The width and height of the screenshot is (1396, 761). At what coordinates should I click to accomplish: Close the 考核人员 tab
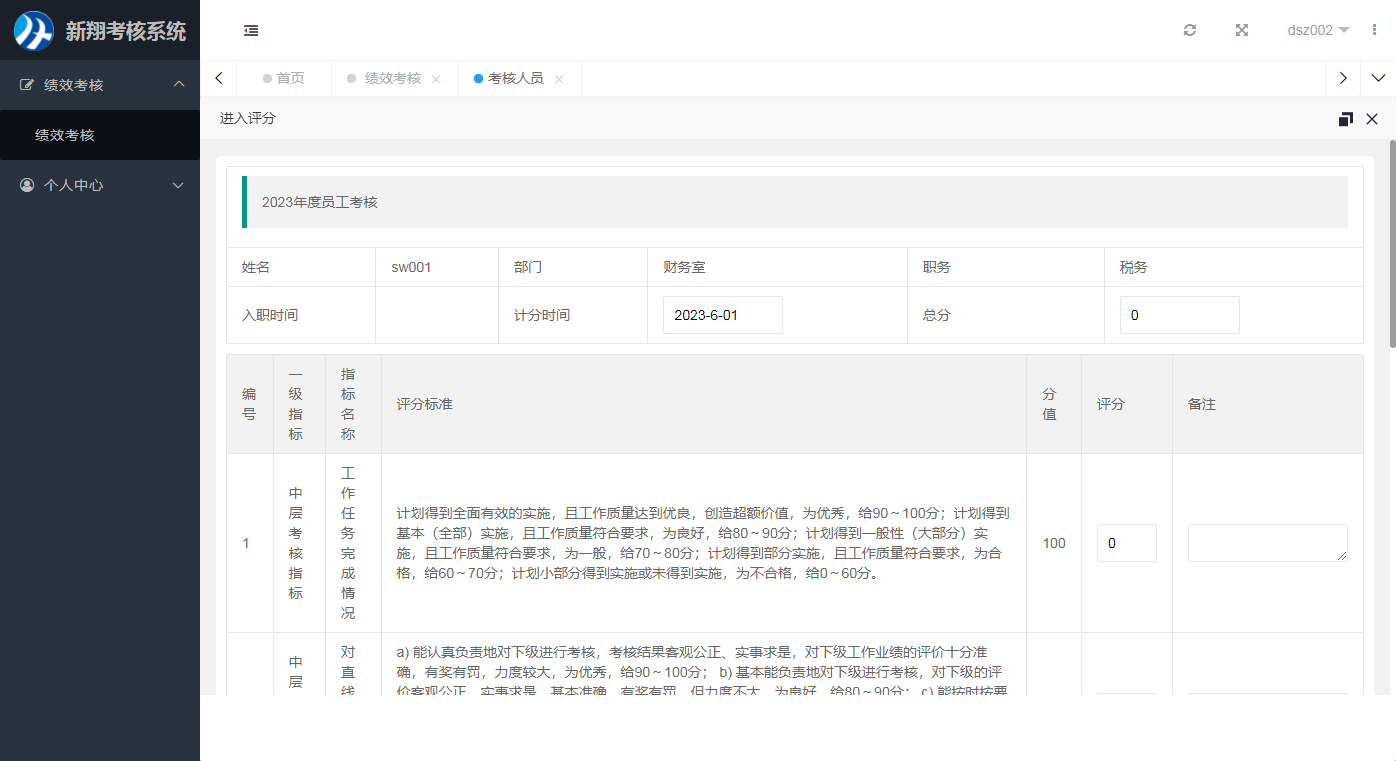point(559,79)
